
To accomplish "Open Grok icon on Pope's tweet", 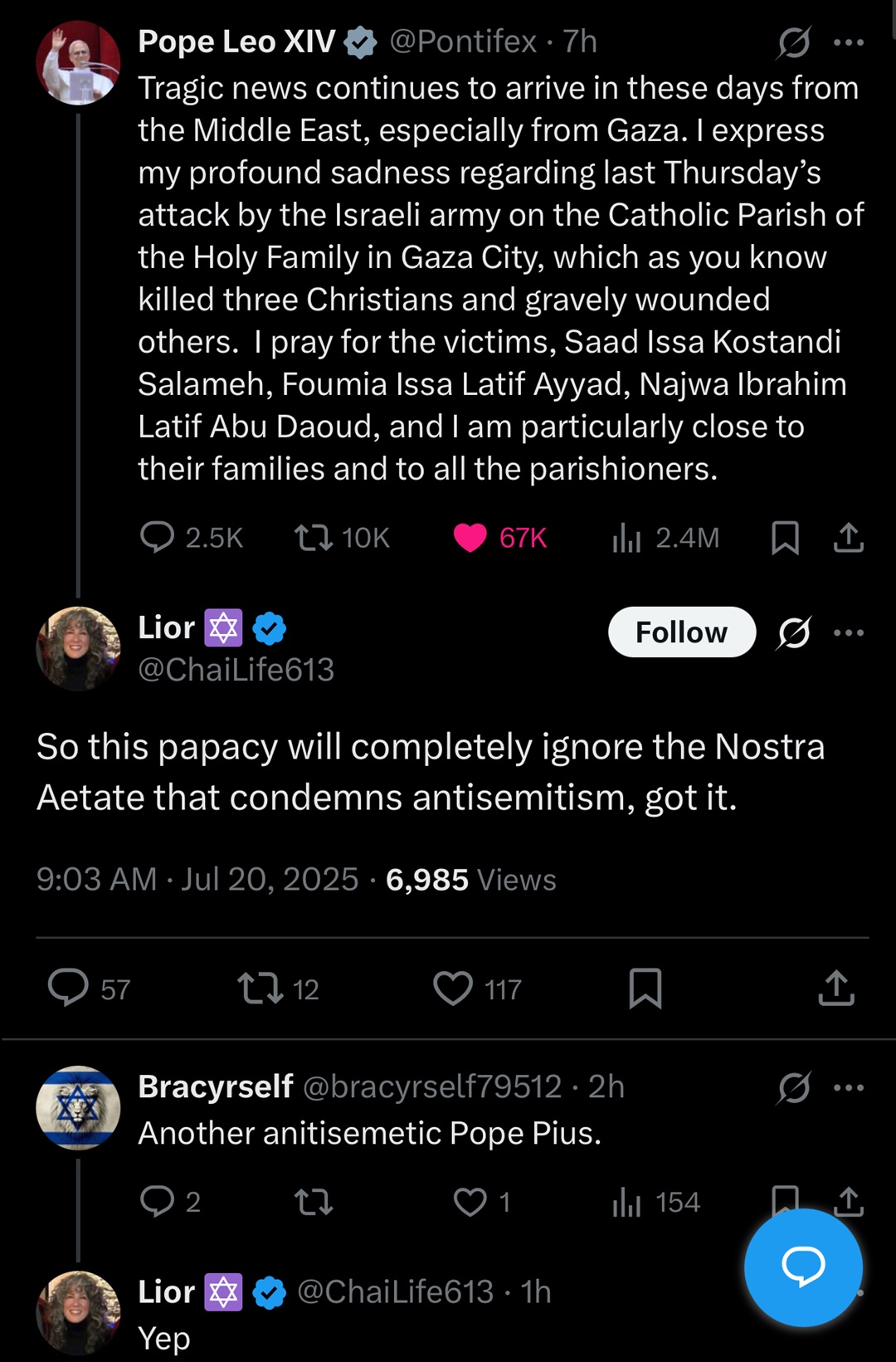I will (x=794, y=42).
